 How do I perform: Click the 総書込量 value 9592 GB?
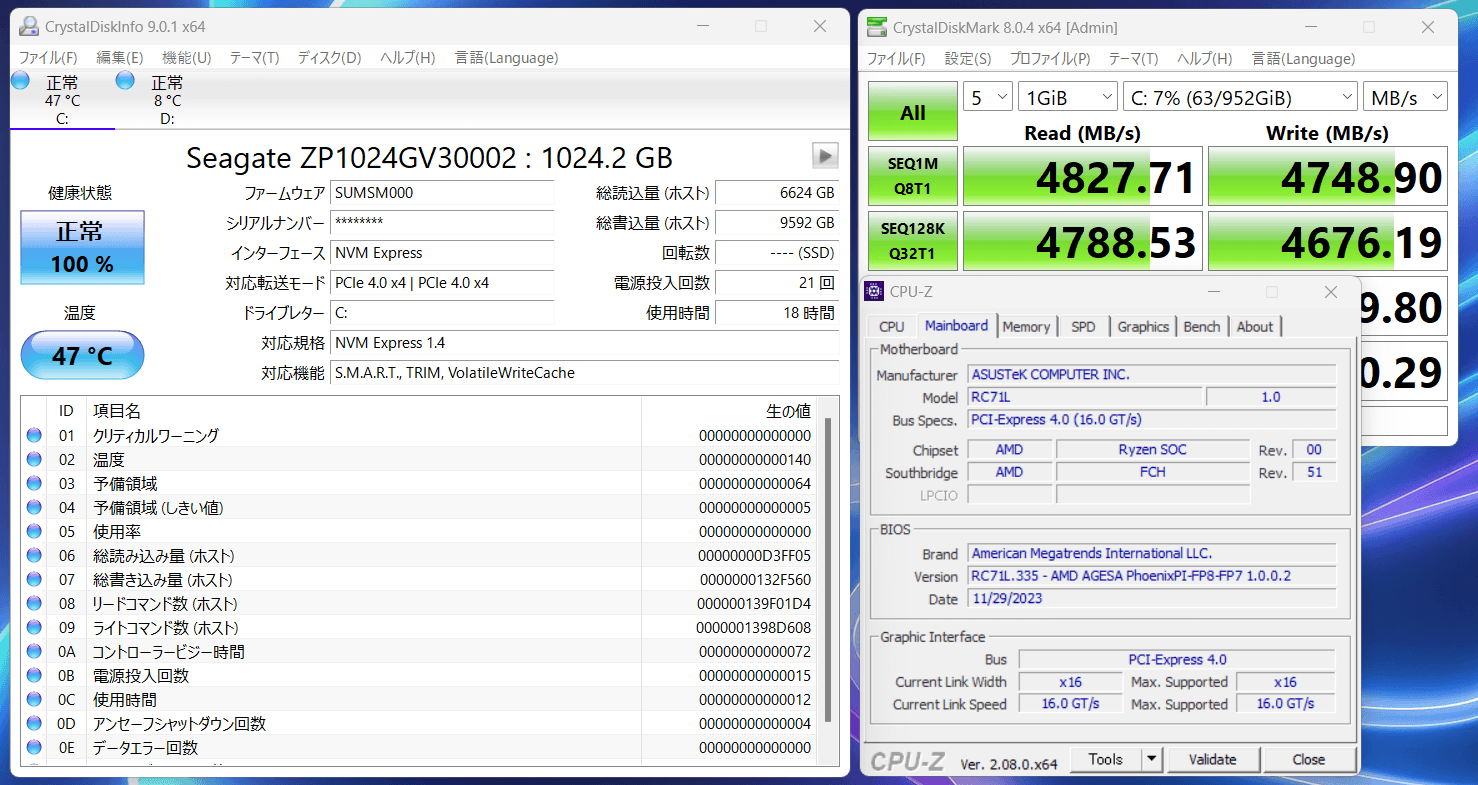click(x=777, y=222)
